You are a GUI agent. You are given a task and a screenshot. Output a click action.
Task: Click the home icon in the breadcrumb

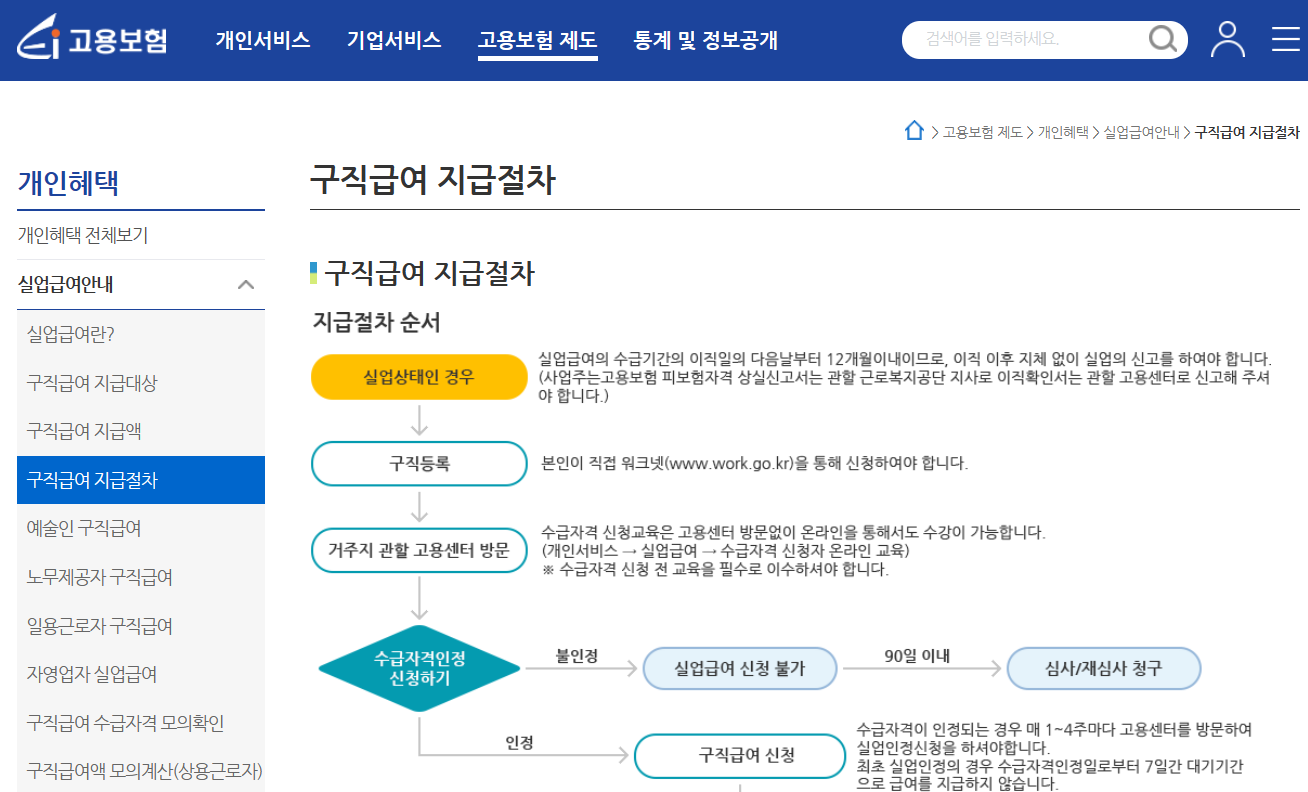(x=913, y=130)
